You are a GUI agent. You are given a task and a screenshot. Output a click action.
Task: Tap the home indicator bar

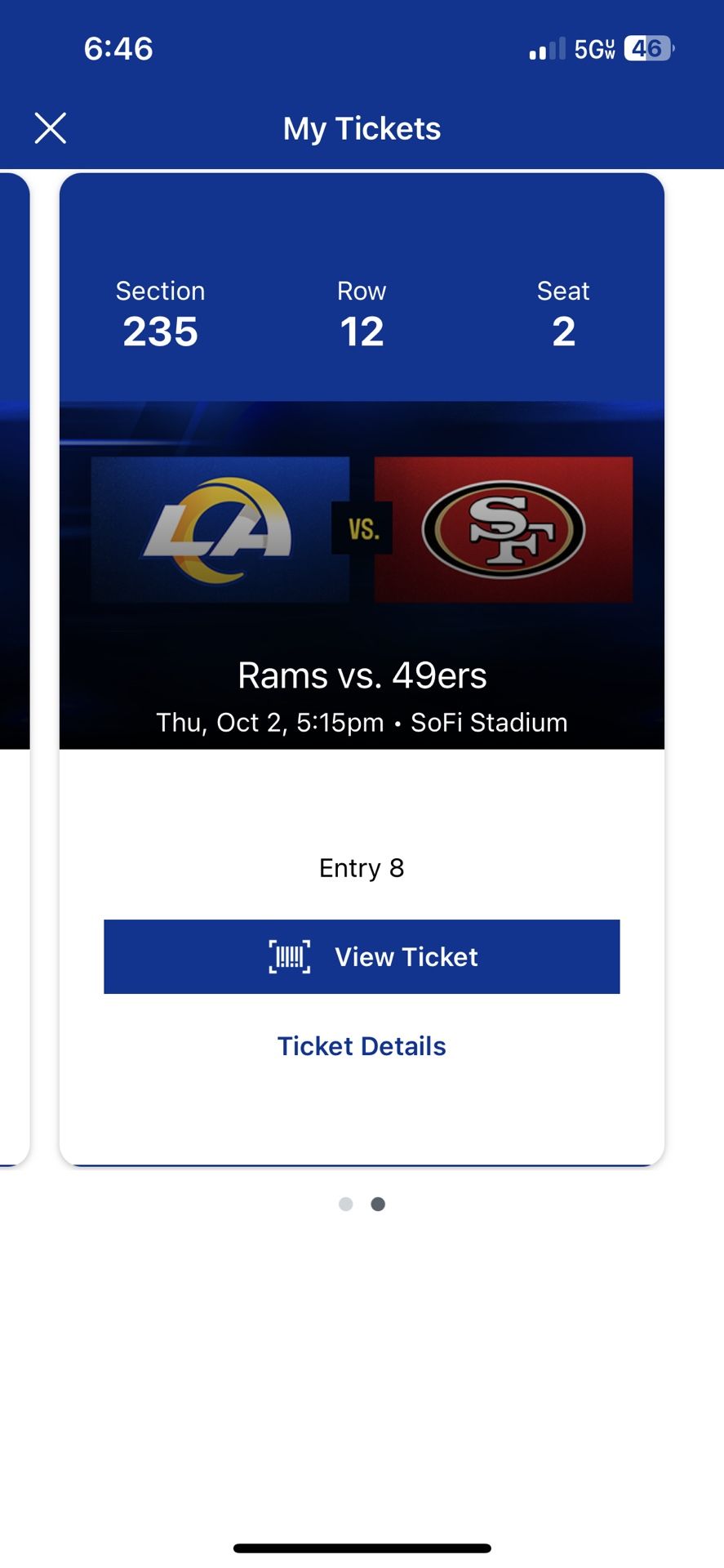[x=362, y=1548]
